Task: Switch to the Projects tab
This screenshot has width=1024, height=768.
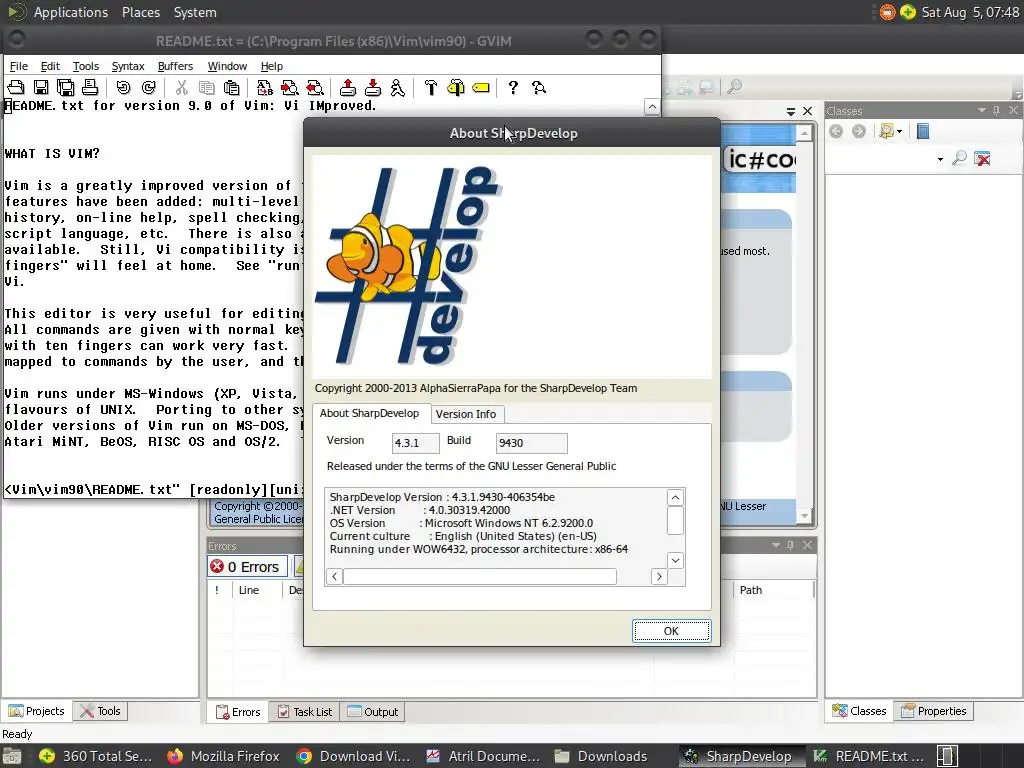Action: (x=37, y=711)
